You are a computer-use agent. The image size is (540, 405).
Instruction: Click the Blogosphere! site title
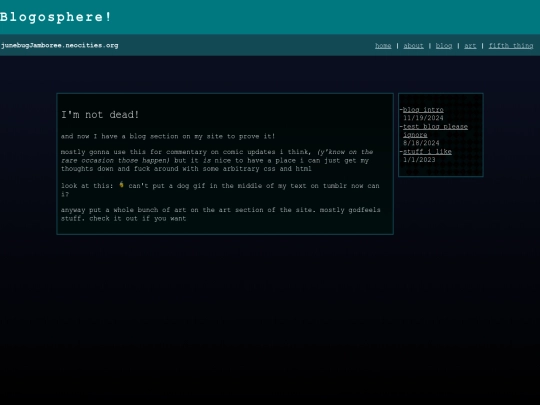[x=55, y=17]
